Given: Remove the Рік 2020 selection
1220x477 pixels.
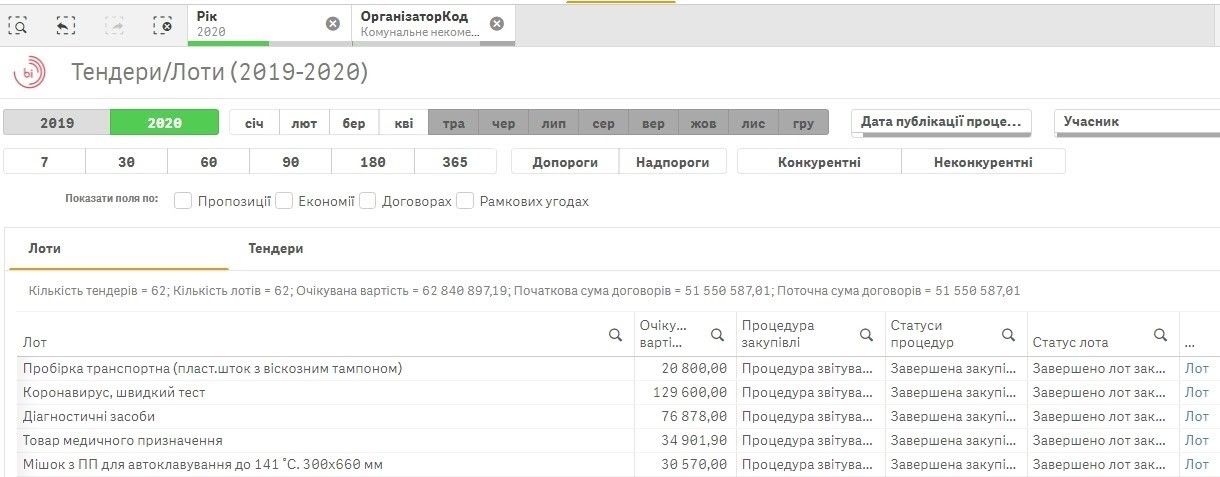Looking at the screenshot, I should [333, 24].
